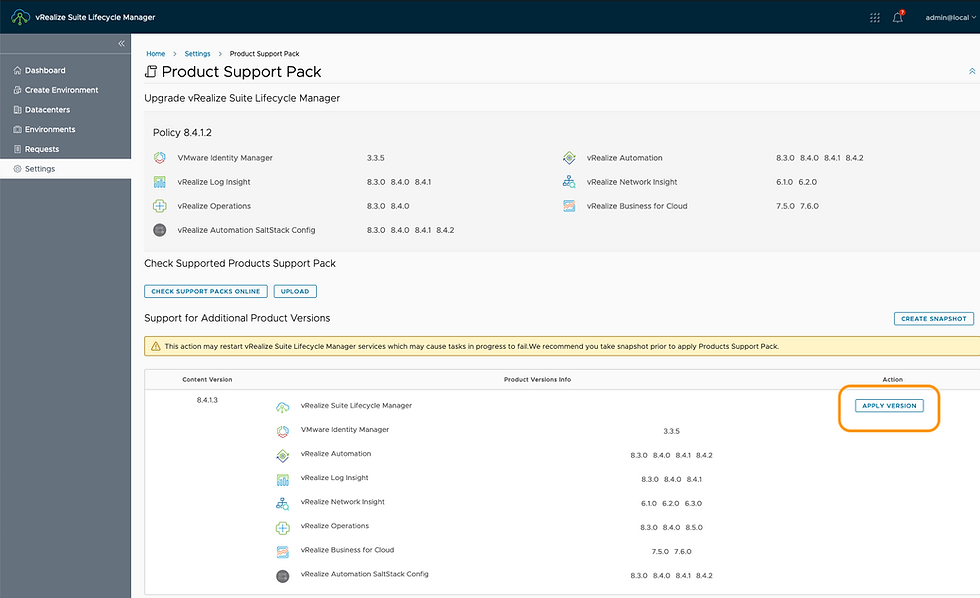The image size is (980, 598).
Task: Click the Dashboard home icon
Action: click(x=18, y=71)
